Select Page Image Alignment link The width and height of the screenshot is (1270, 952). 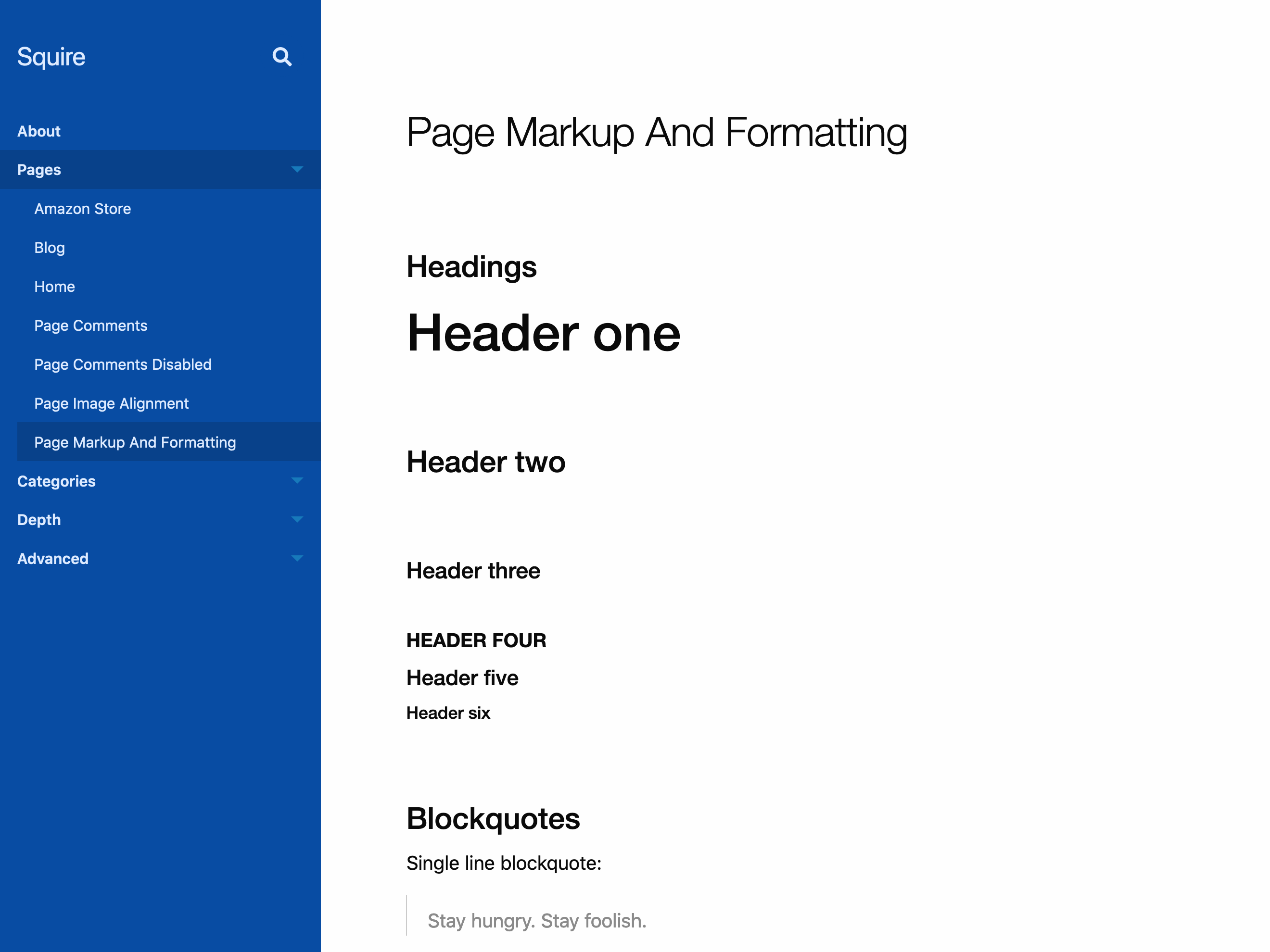coord(112,404)
